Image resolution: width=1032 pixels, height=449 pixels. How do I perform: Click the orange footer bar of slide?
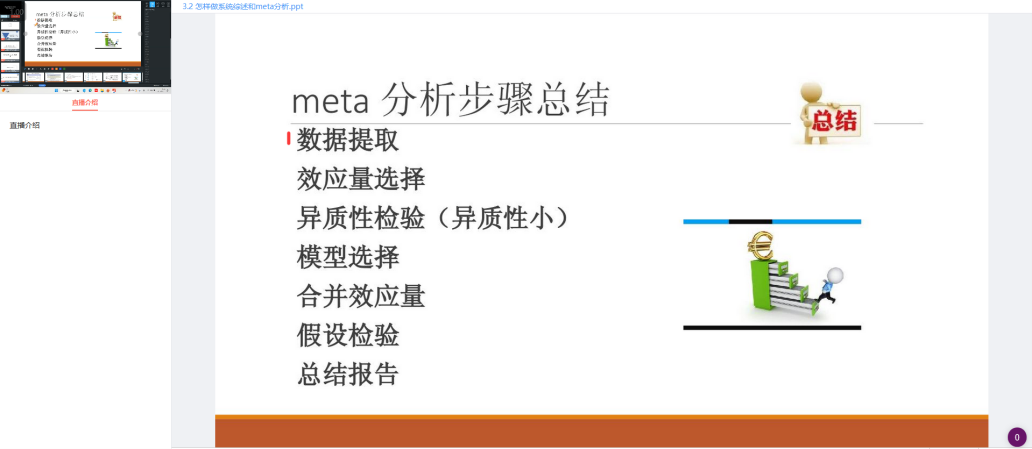pos(601,432)
